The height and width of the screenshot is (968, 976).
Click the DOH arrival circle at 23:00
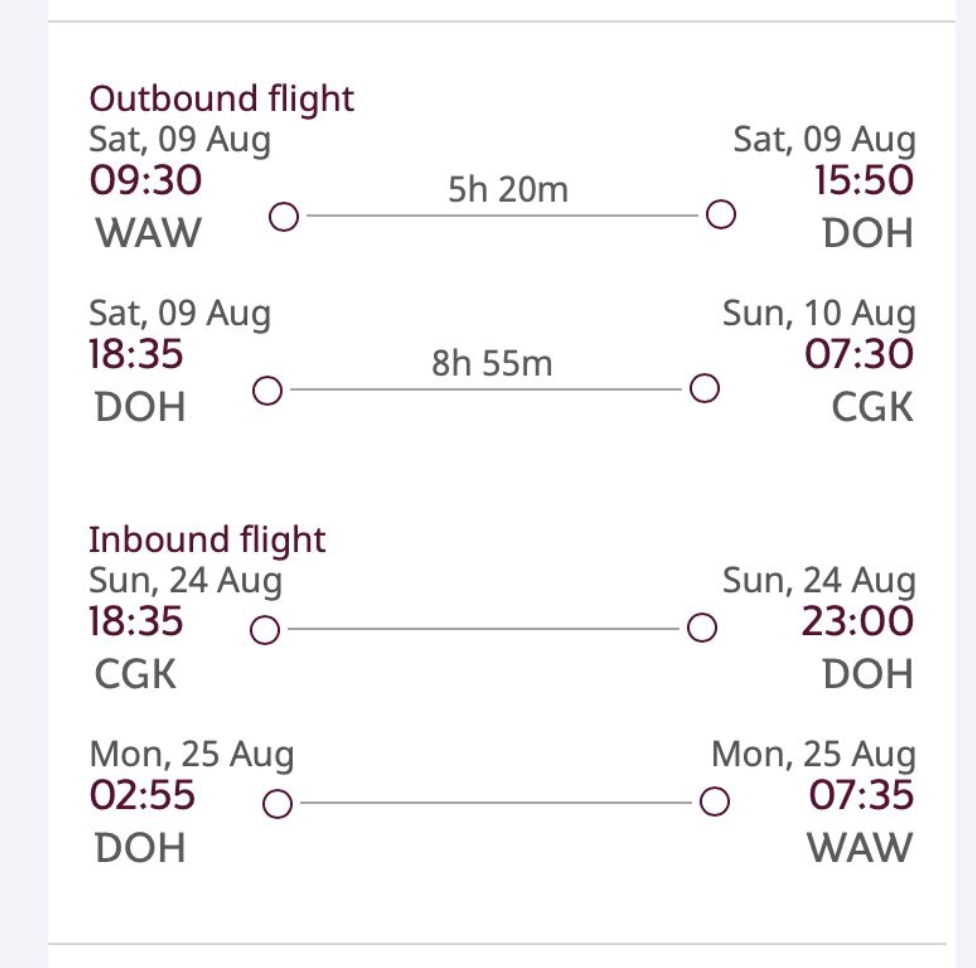[702, 627]
